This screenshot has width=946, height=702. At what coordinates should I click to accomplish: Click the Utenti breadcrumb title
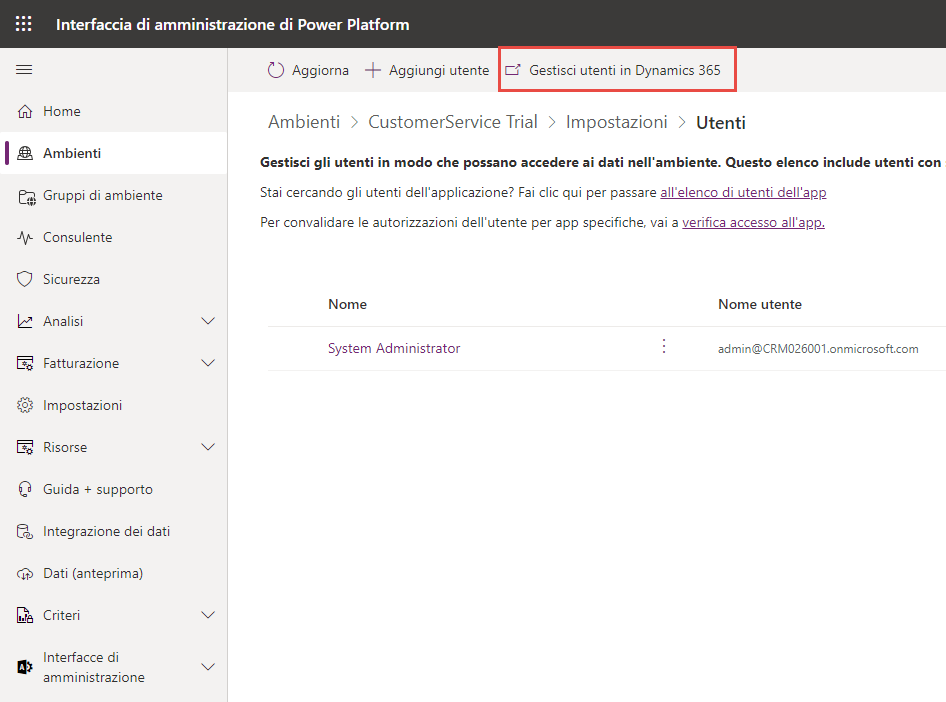[x=721, y=123]
